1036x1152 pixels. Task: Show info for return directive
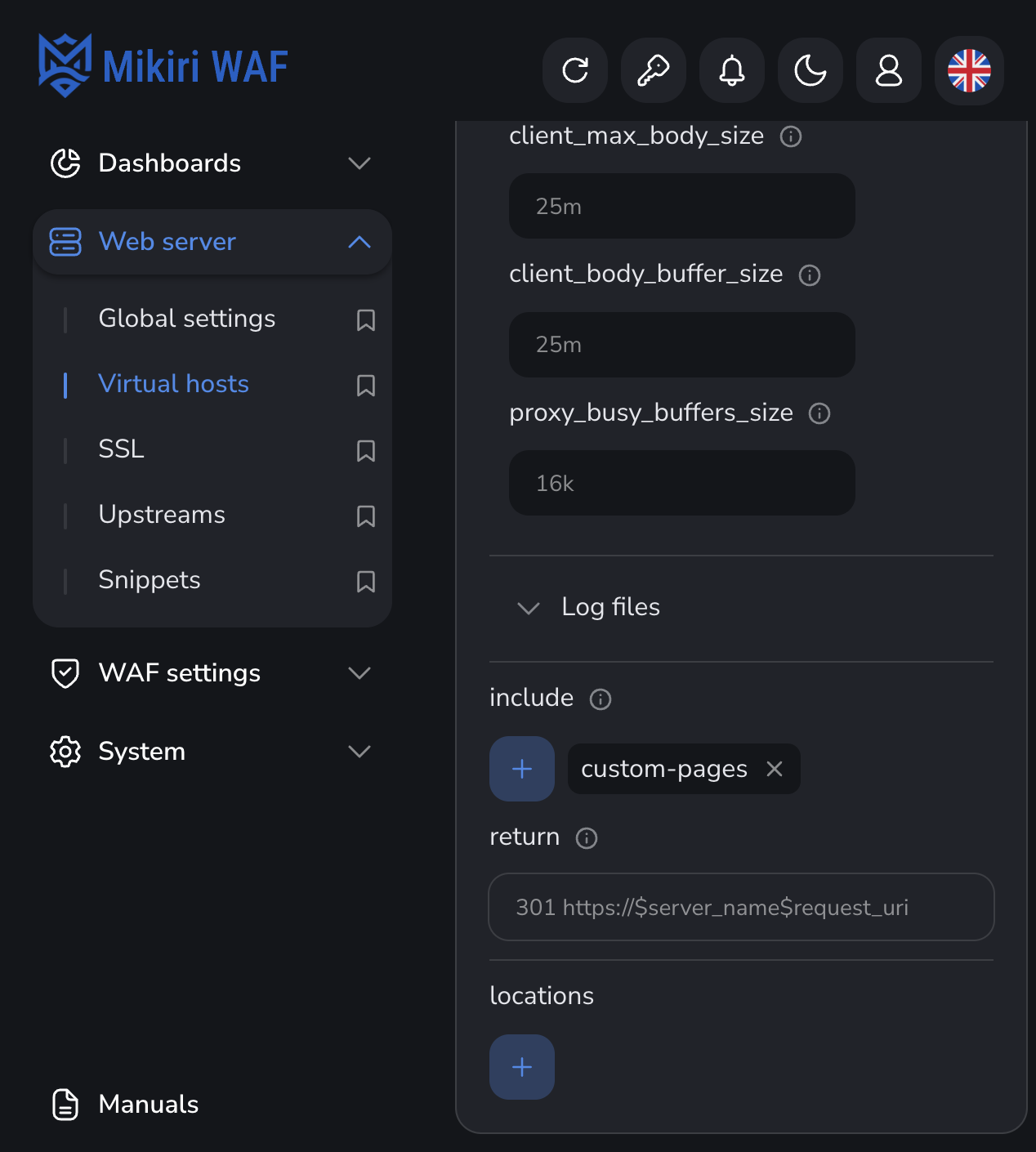(587, 838)
